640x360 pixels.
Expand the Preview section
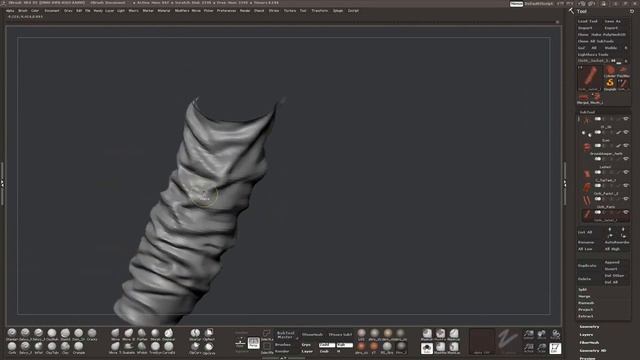(587, 358)
